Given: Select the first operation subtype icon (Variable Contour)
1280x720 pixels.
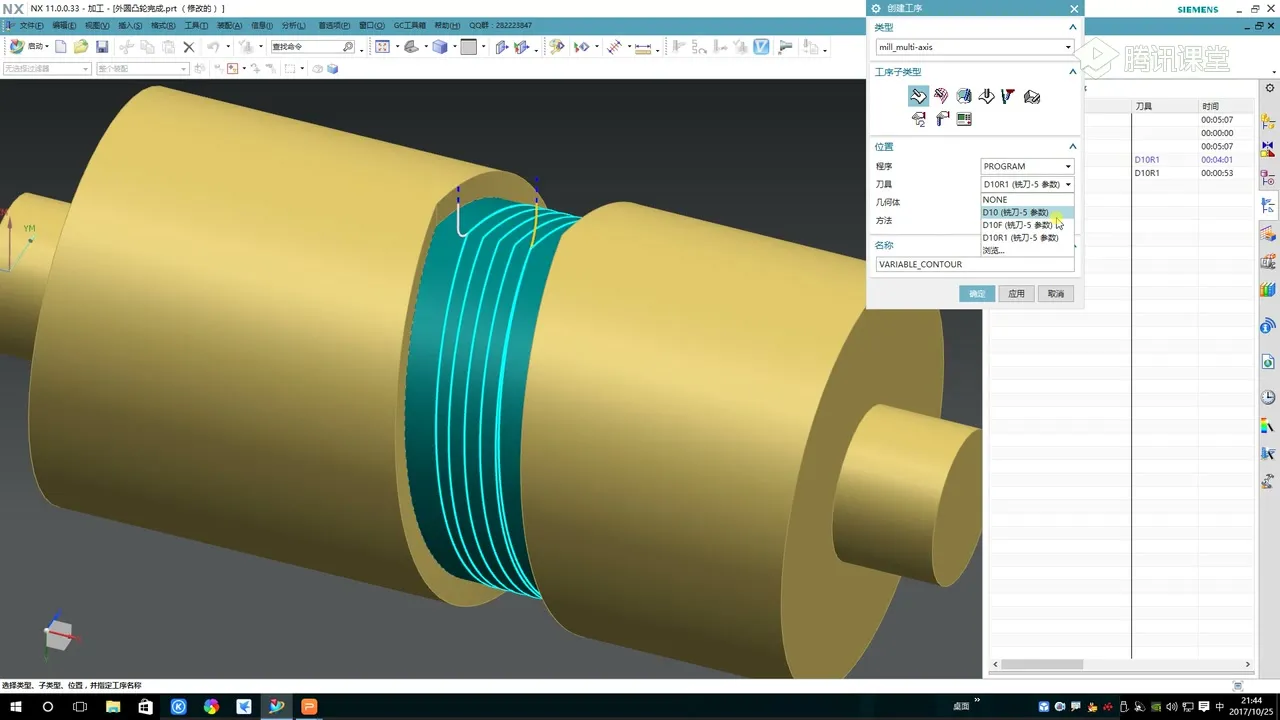Looking at the screenshot, I should click(x=918, y=96).
